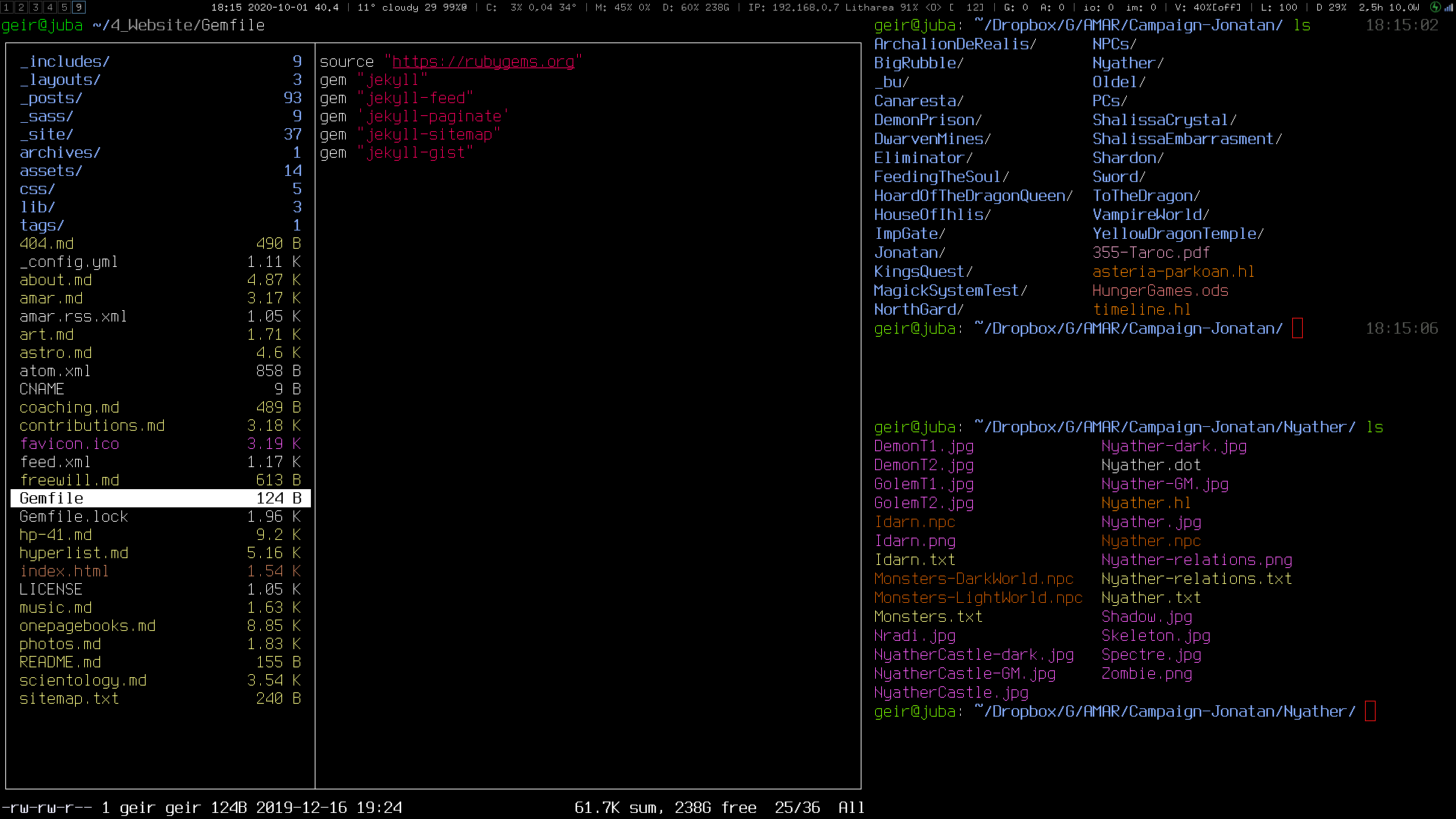Click Nyather-relations.png in terminal listing
The image size is (1456, 819).
1197,560
